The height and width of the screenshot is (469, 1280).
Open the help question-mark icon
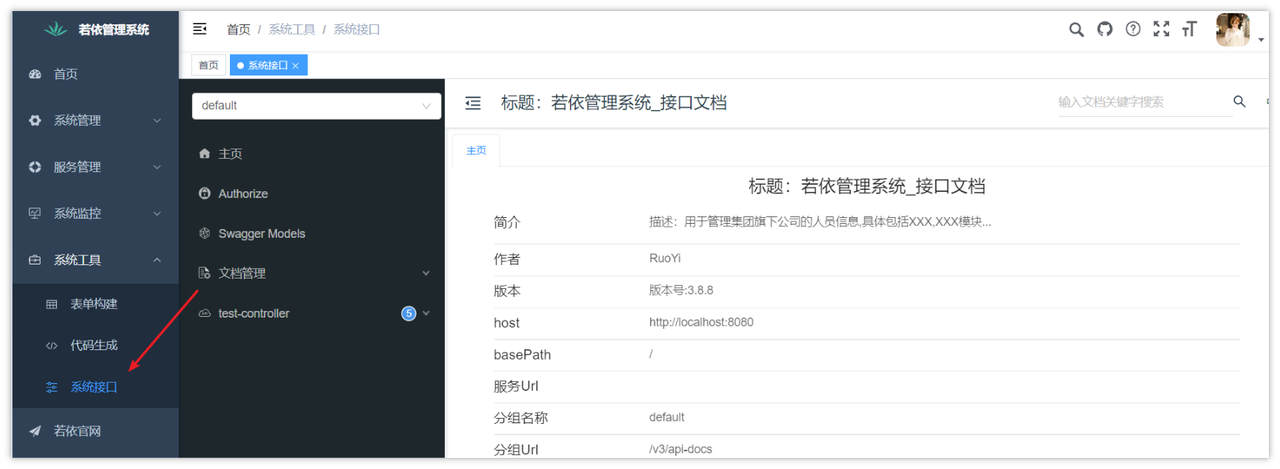[x=1133, y=29]
